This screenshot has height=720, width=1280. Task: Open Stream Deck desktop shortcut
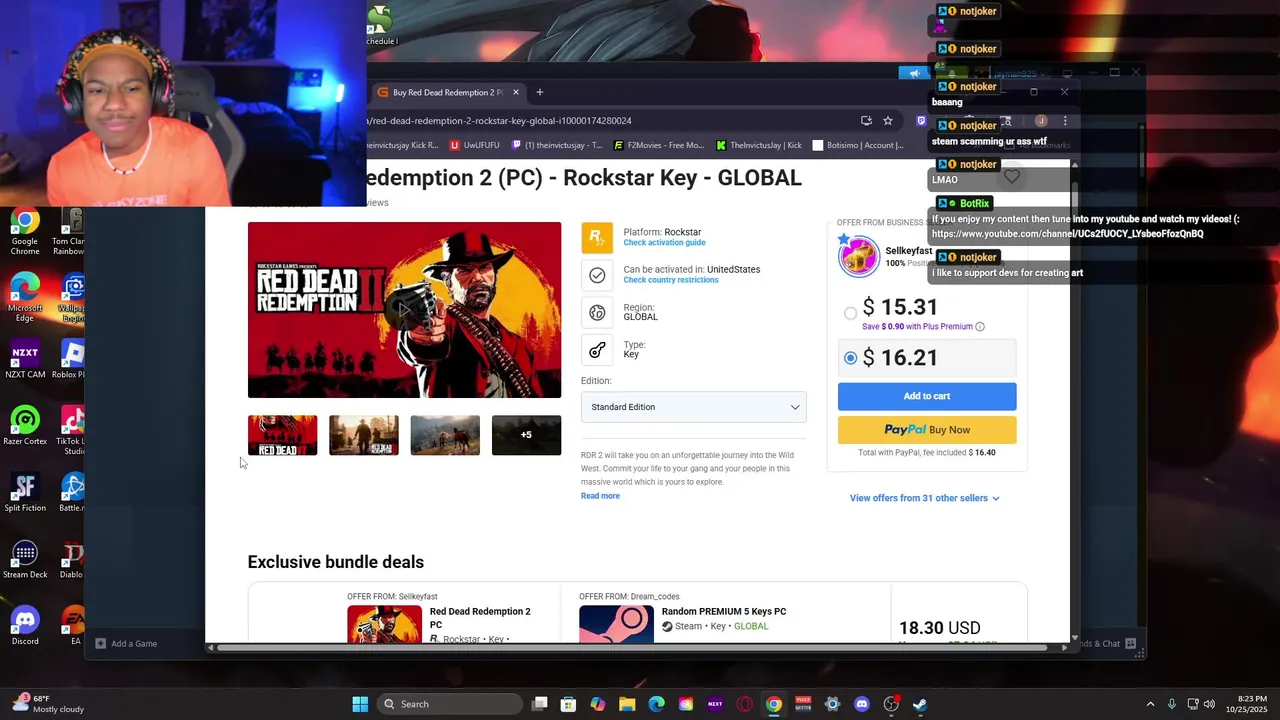(25, 561)
